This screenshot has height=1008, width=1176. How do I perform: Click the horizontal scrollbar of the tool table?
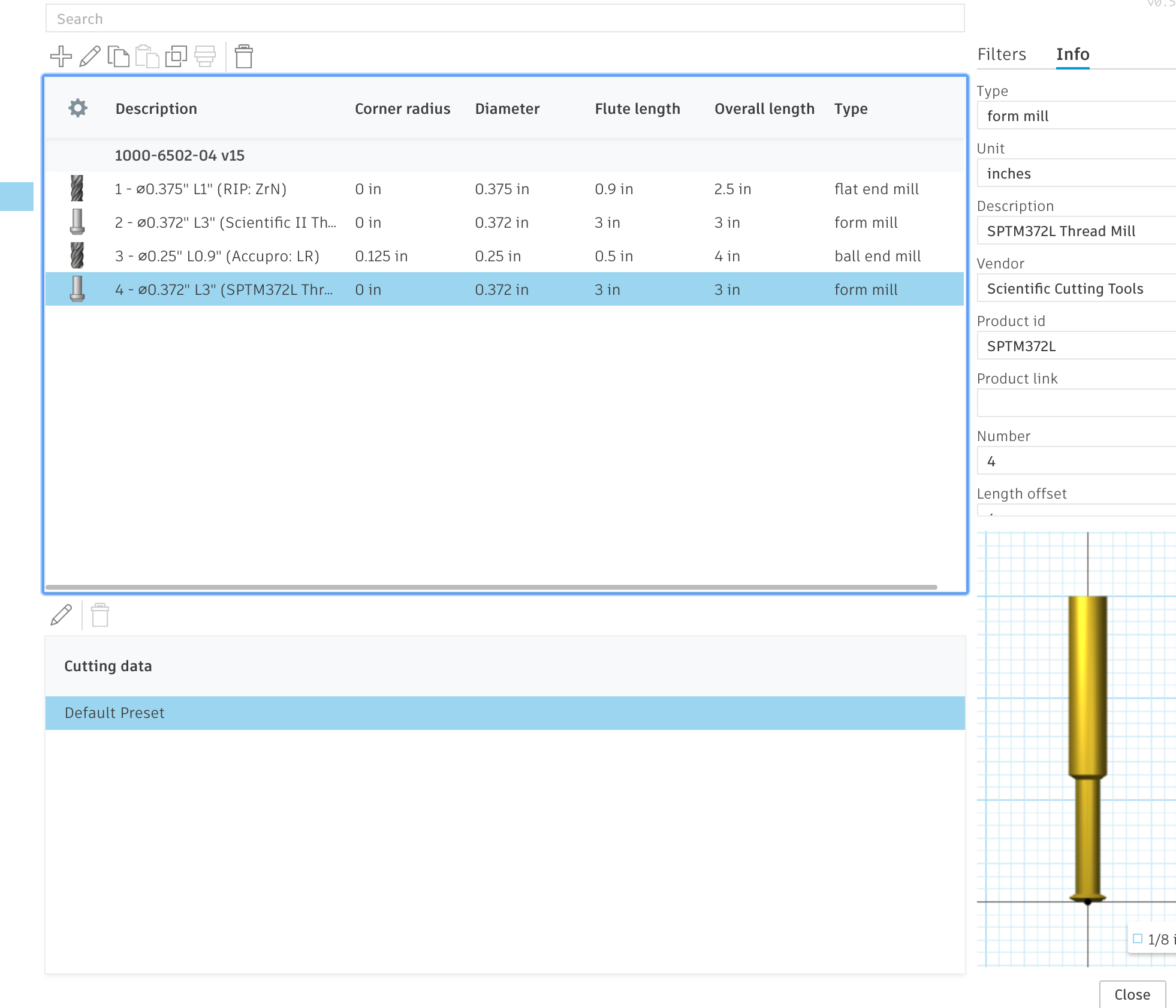tap(491, 587)
